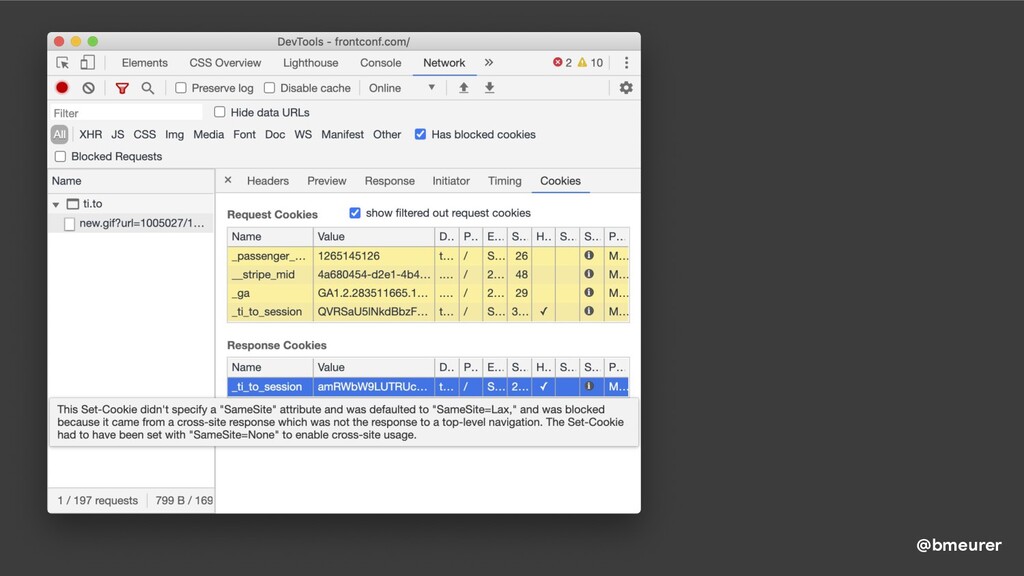Open Timing tab of request
Image resolution: width=1024 pixels, height=576 pixels.
point(505,181)
